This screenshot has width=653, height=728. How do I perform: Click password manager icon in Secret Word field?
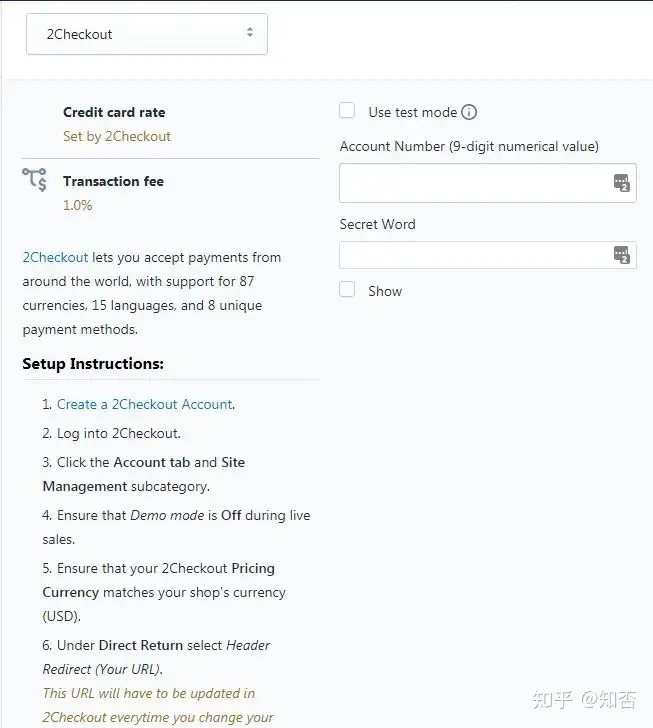click(621, 255)
